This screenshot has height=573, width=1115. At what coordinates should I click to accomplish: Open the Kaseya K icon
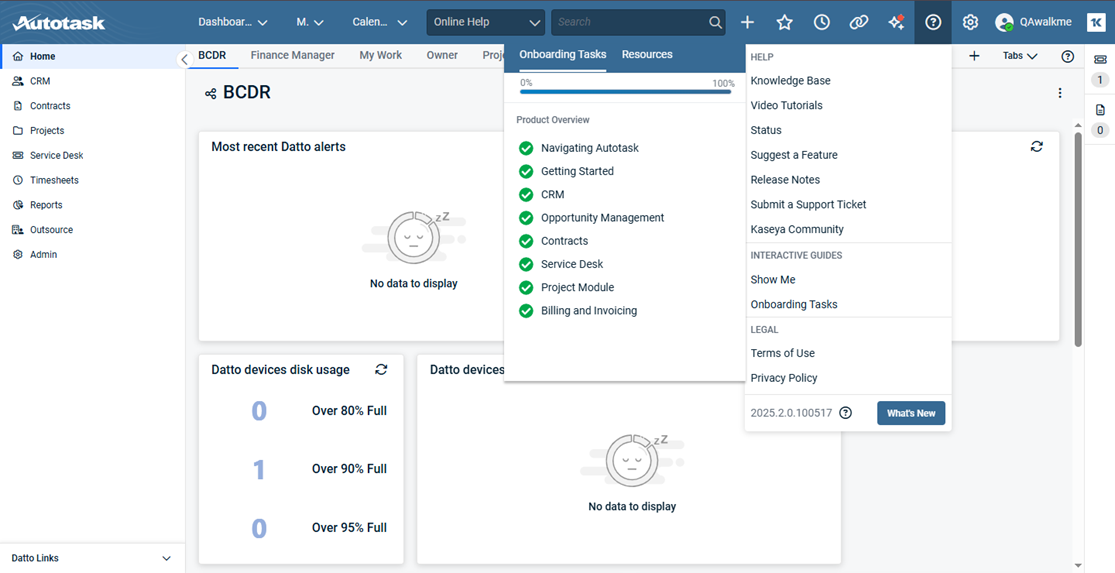[x=1096, y=22]
